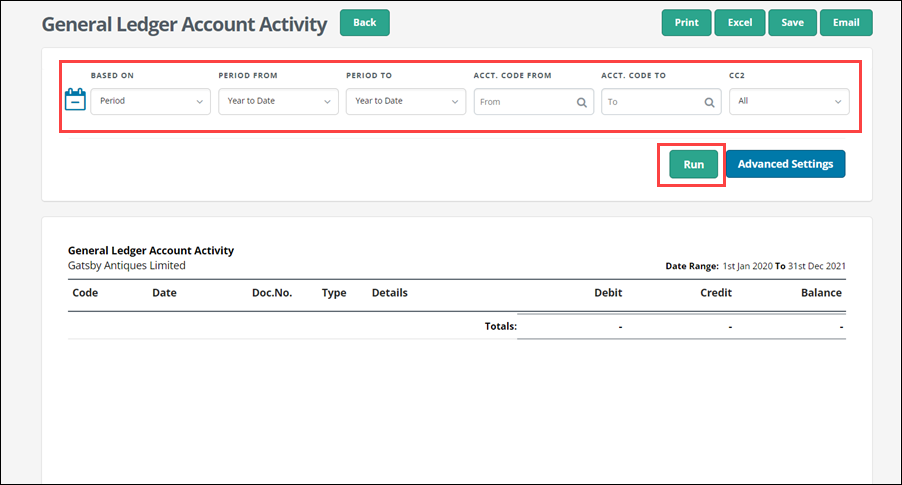
Task: Click the General Ledger Account Activity page title
Action: 184,24
